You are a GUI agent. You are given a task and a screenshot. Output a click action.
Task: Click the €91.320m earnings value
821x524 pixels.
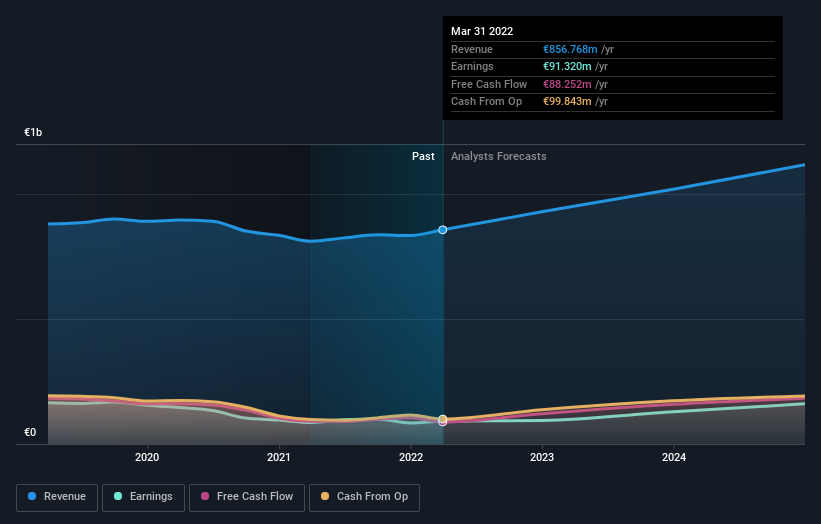pyautogui.click(x=567, y=66)
